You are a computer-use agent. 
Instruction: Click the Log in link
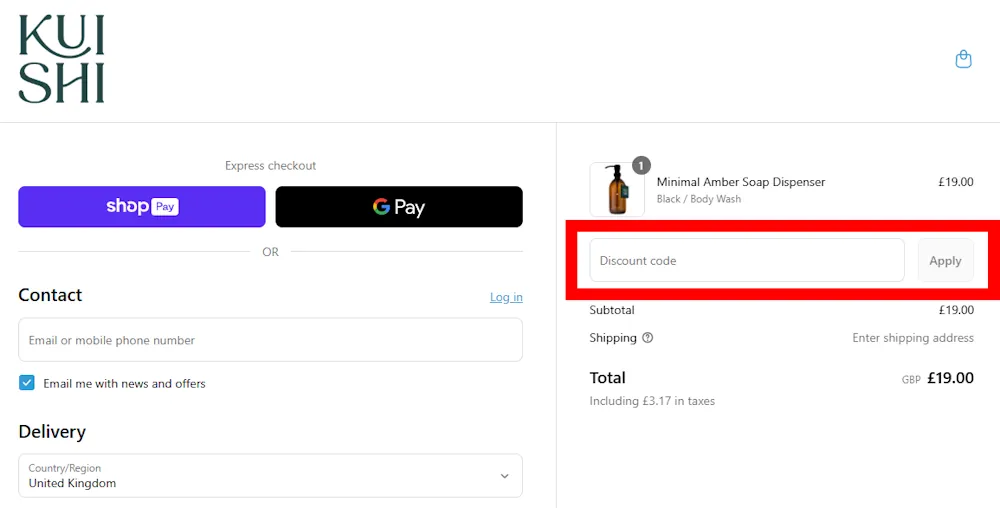click(506, 297)
